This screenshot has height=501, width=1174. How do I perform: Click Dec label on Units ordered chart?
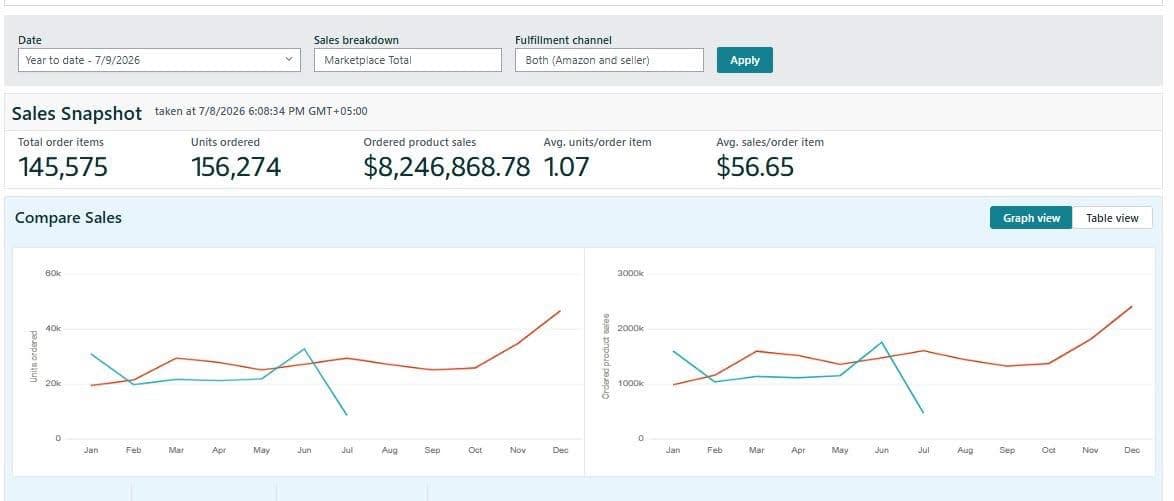click(x=560, y=450)
